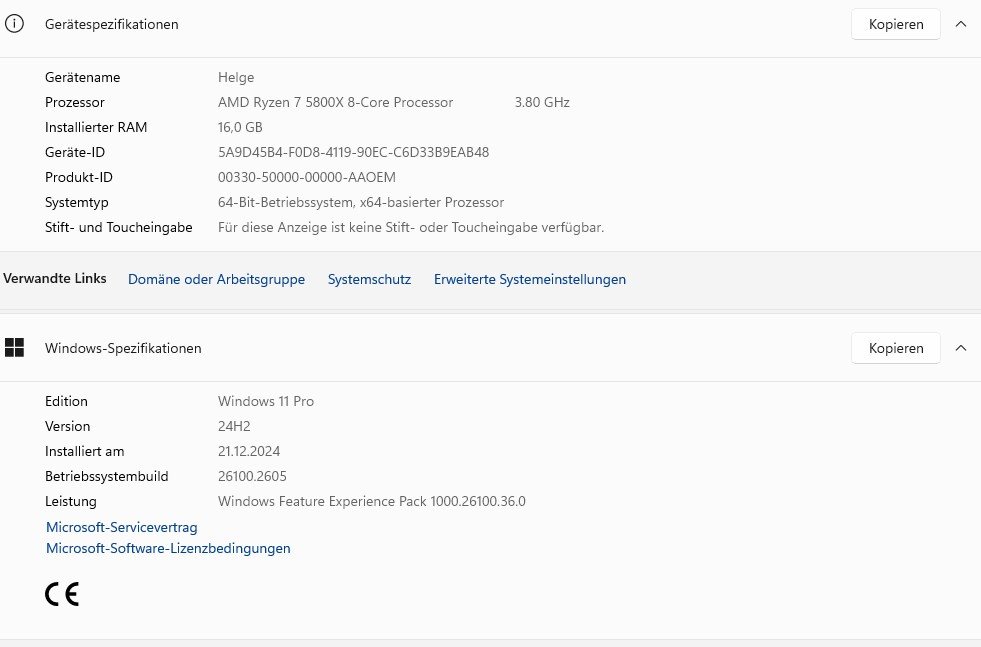Click the CE conformity mark icon
Viewport: 981px width, 647px height.
62,594
